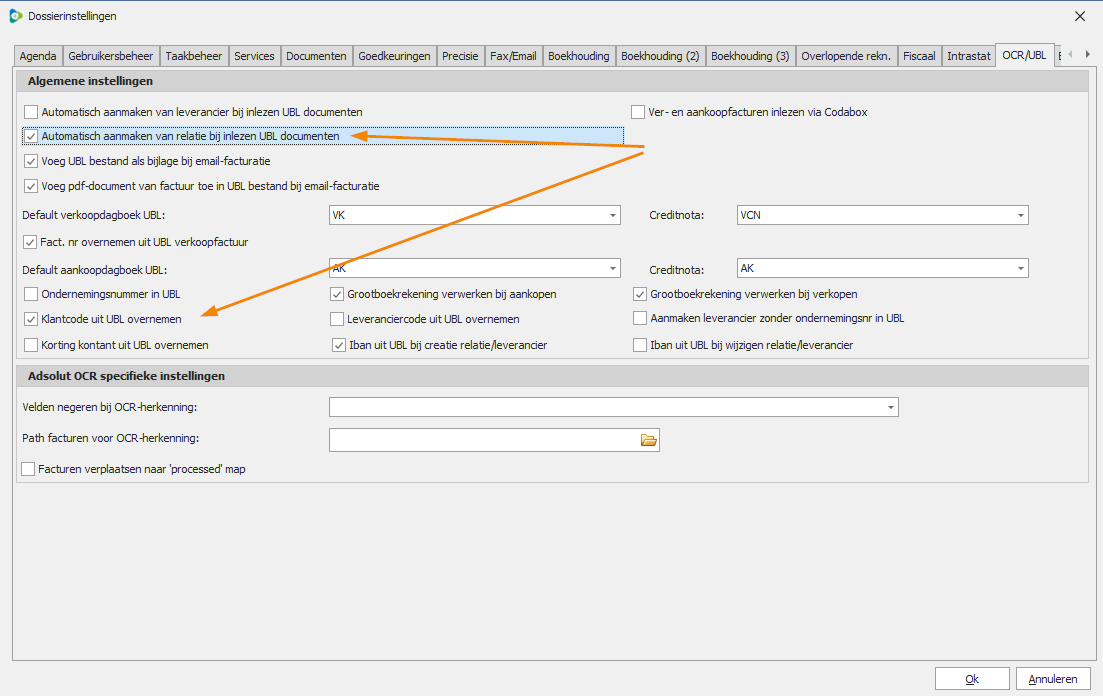Viewport: 1103px width, 696px height.
Task: Toggle 'Grootboekrekening verwerken bij verkopen'
Action: point(640,294)
